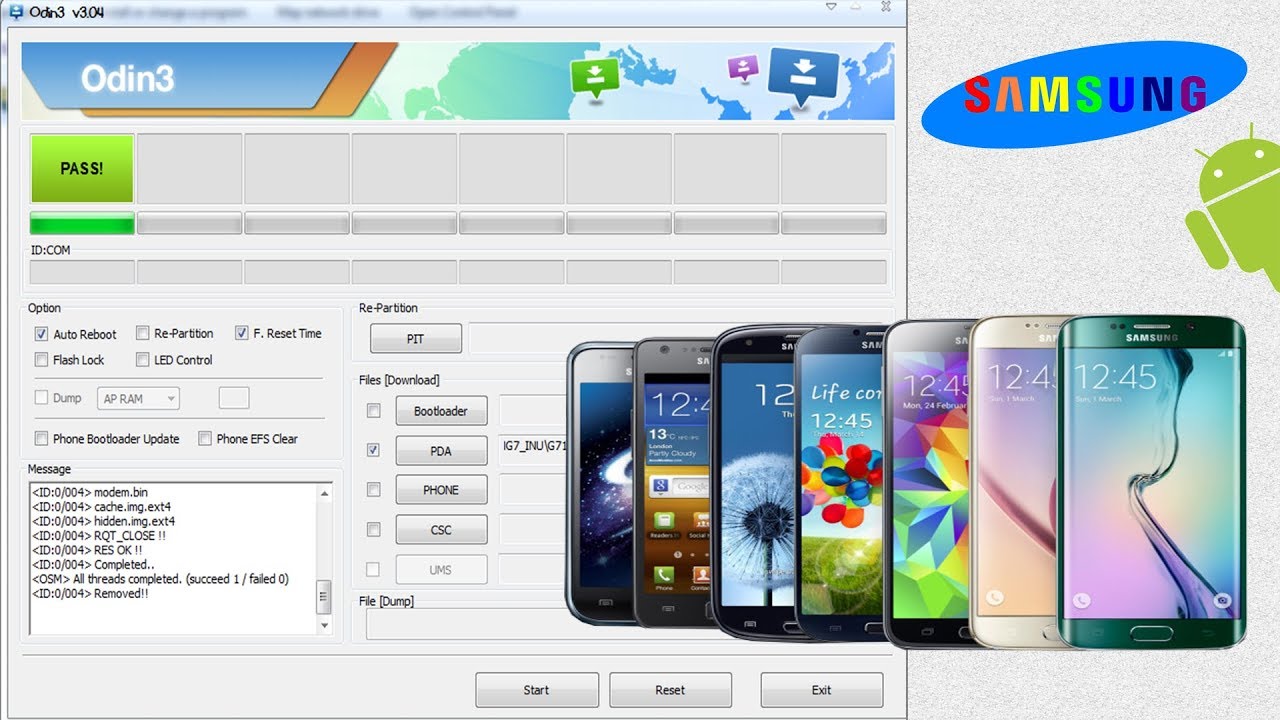Click Message log scroll up arrow
This screenshot has height=720, width=1280.
coord(324,493)
